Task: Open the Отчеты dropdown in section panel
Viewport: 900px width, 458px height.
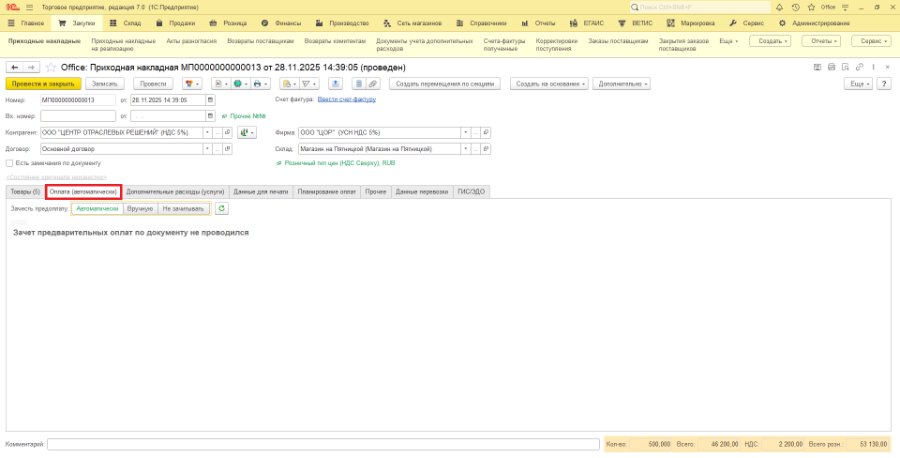Action: (821, 41)
